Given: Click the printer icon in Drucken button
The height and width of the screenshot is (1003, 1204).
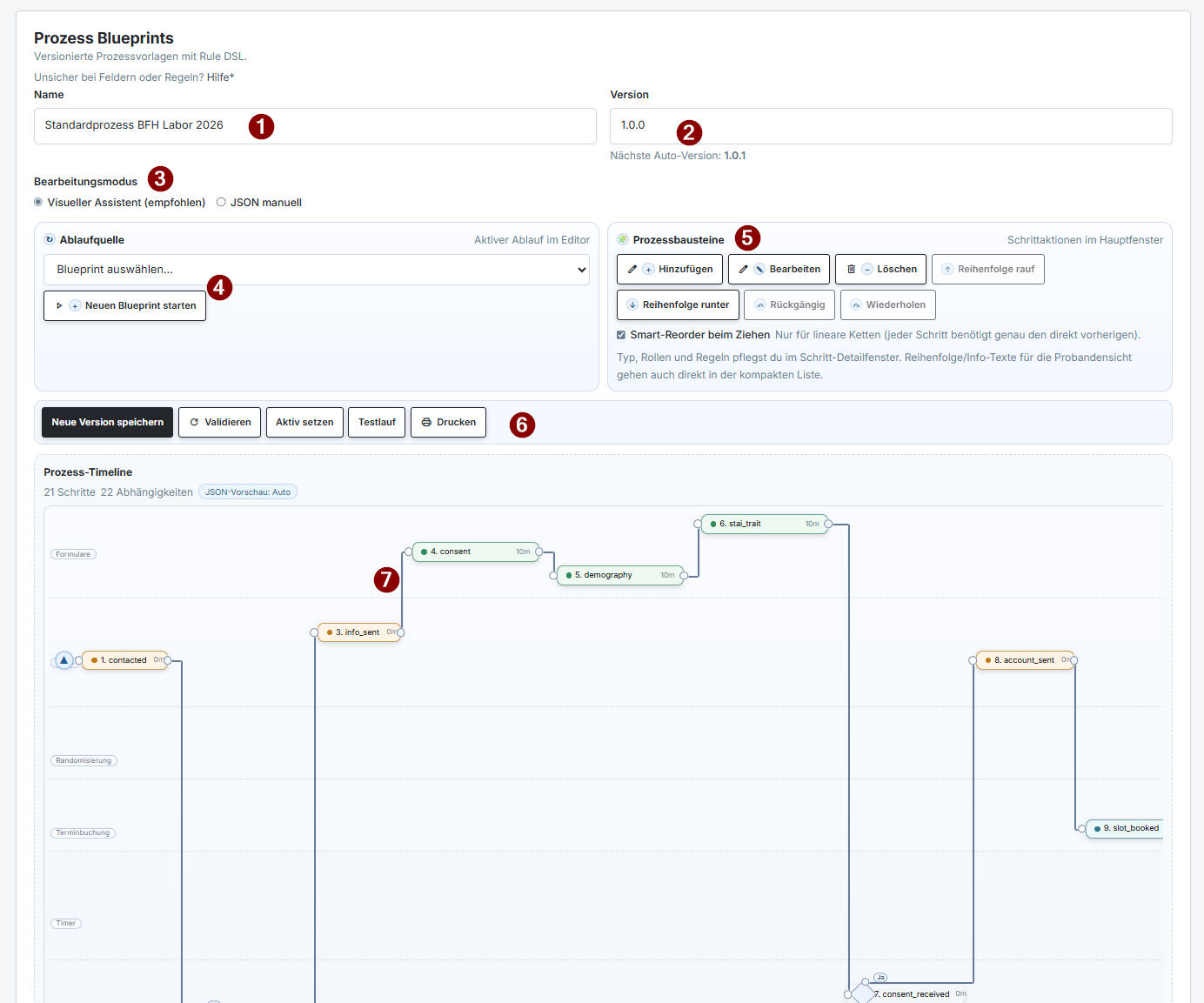Looking at the screenshot, I should [426, 422].
